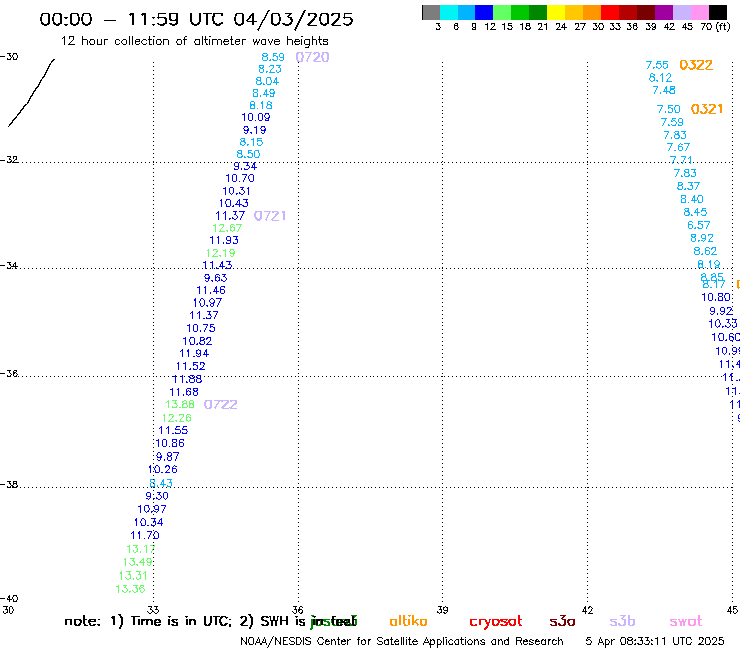Select the cyan swatch in the wave-height legend

tap(449, 12)
